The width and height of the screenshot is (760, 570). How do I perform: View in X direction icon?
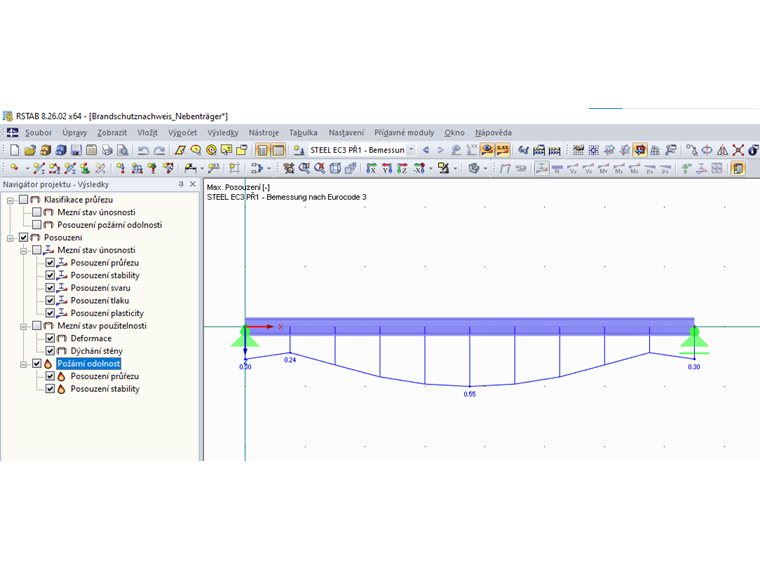(371, 168)
